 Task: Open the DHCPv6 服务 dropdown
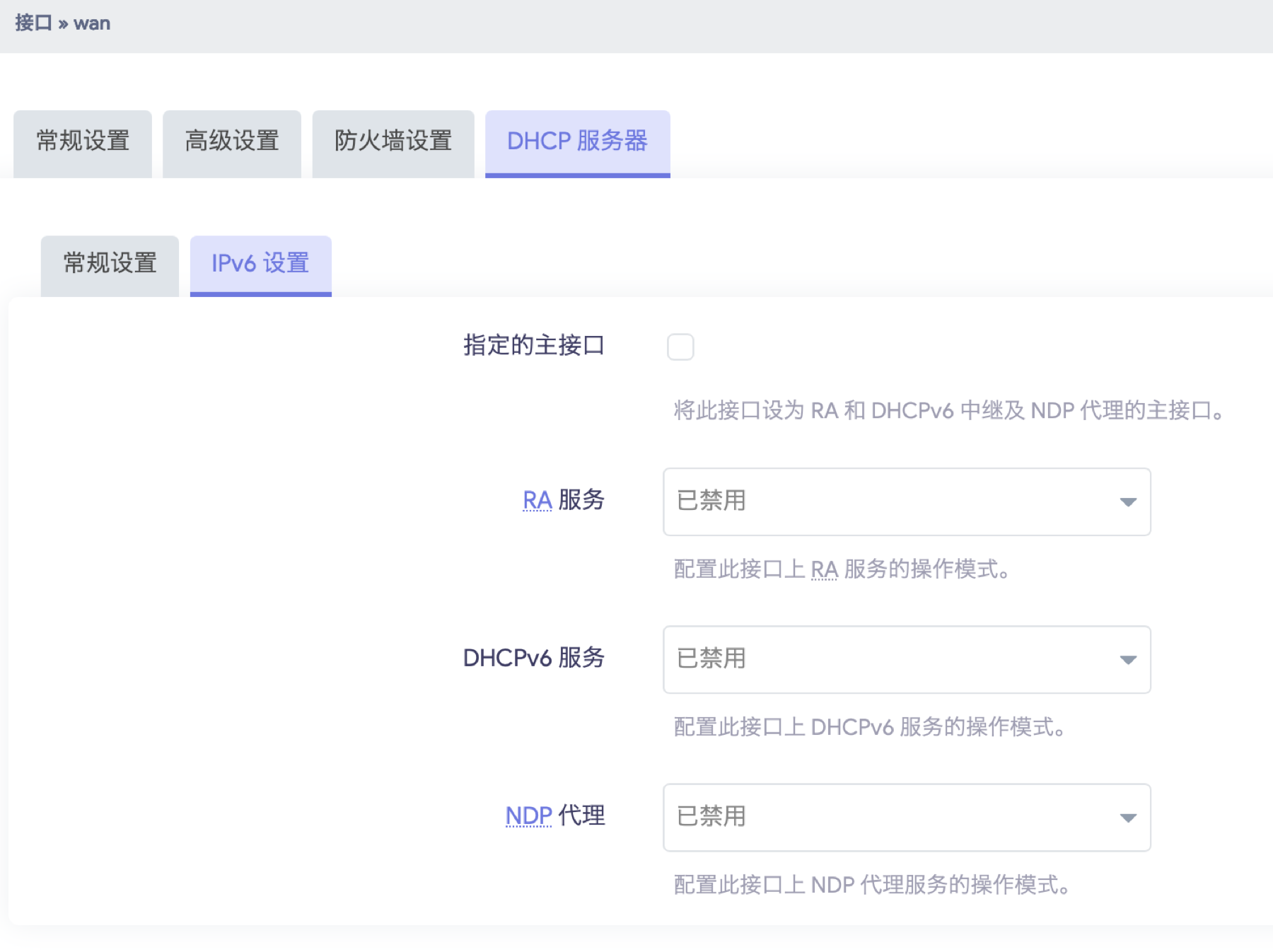907,659
